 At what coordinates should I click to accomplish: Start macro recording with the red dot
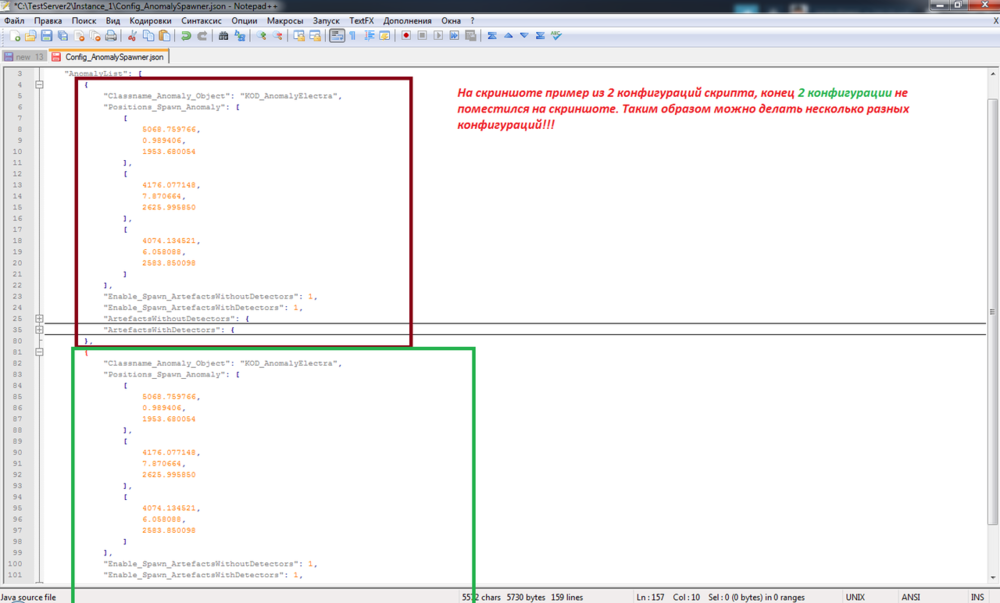tap(406, 36)
